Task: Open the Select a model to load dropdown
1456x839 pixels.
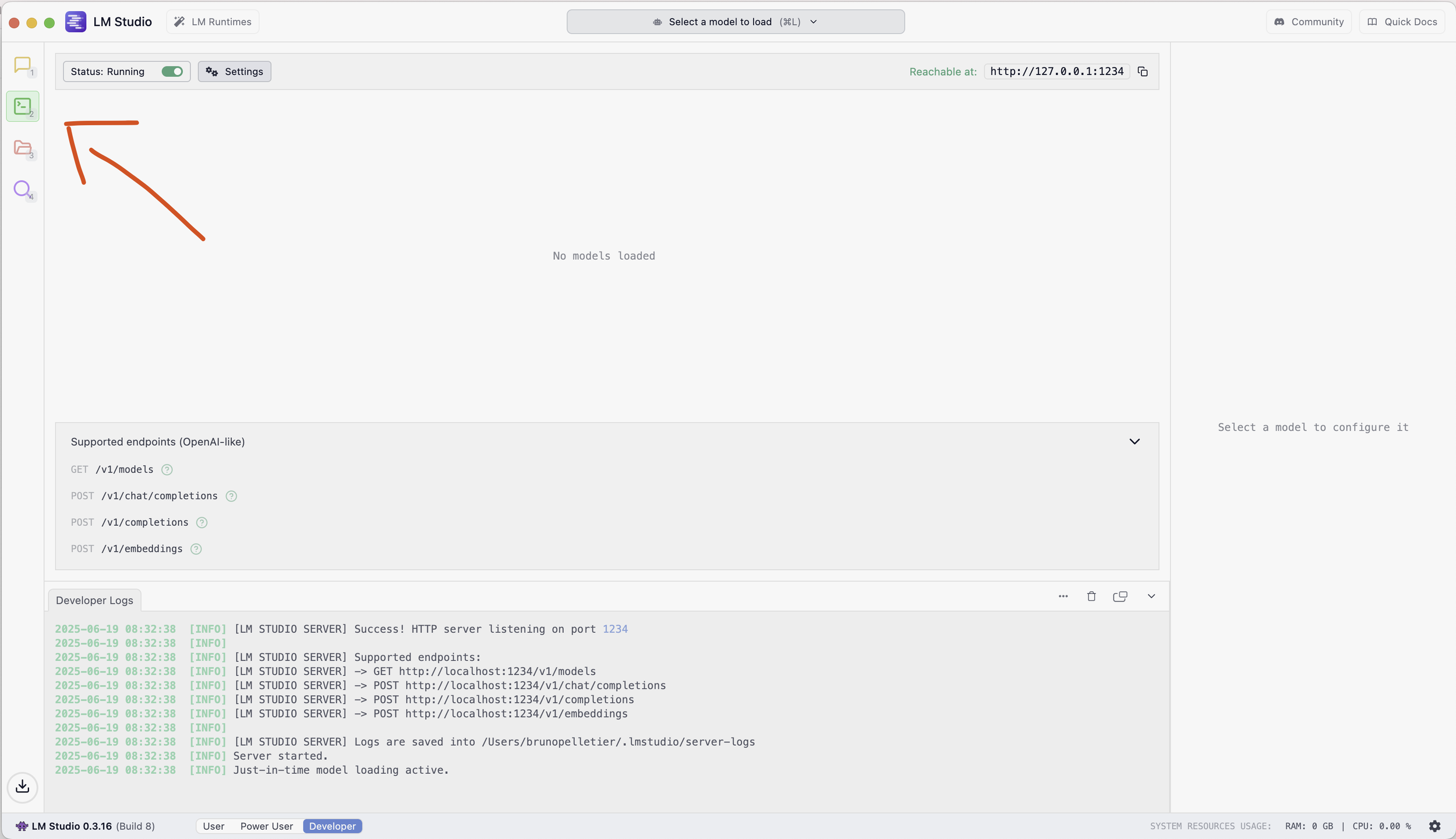Action: (x=735, y=22)
